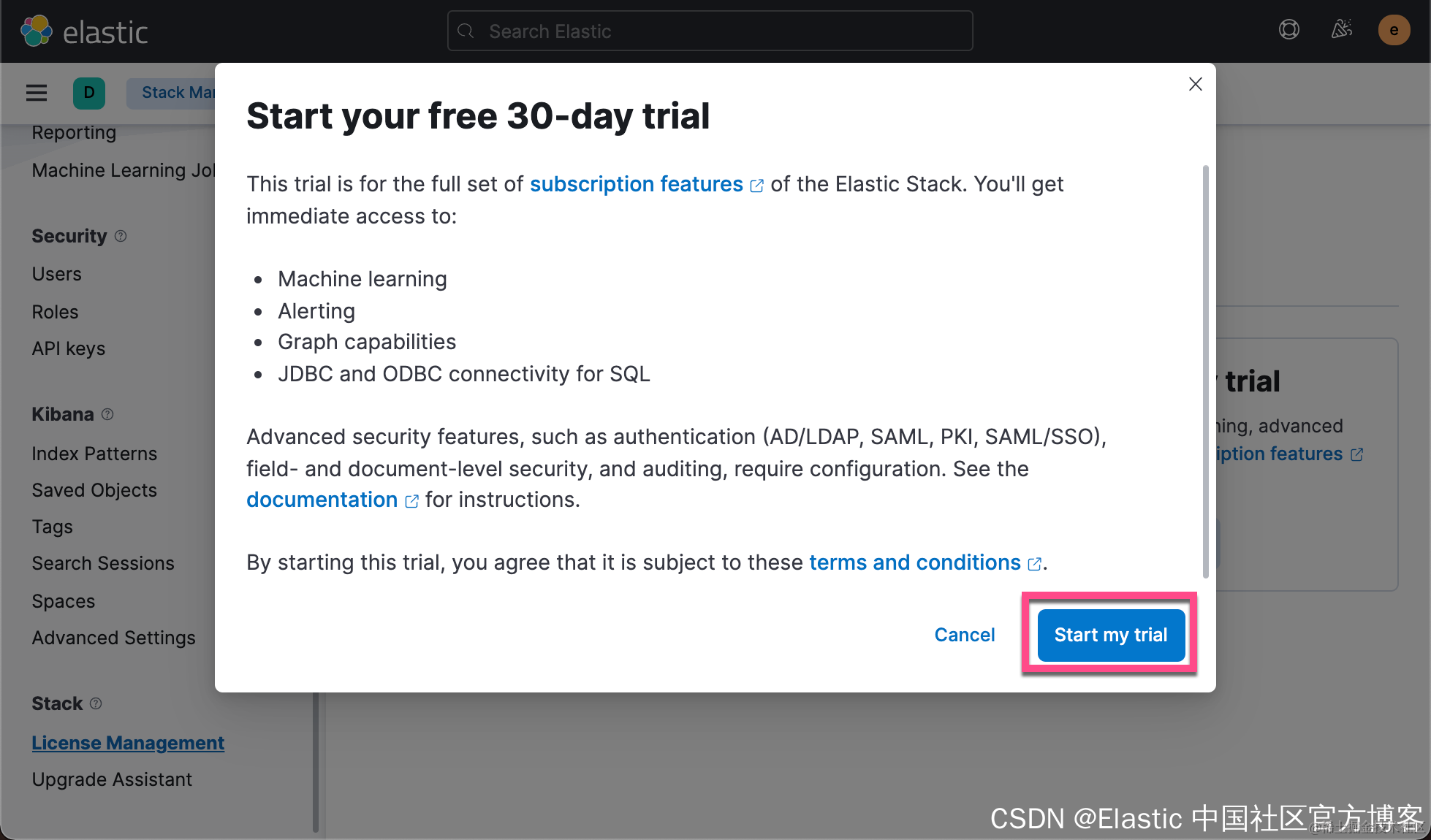Click the Elastic logo icon
This screenshot has width=1431, height=840.
[x=37, y=31]
